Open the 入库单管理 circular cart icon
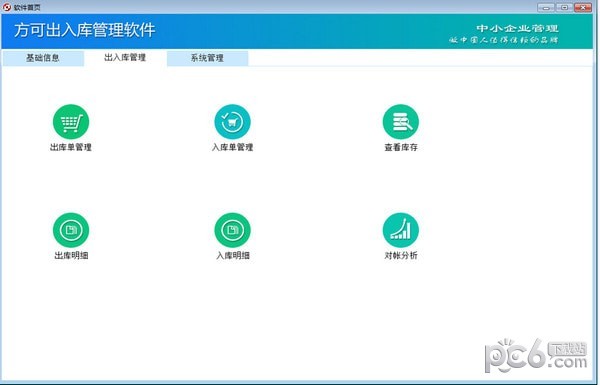This screenshot has height=385, width=600. tap(232, 122)
